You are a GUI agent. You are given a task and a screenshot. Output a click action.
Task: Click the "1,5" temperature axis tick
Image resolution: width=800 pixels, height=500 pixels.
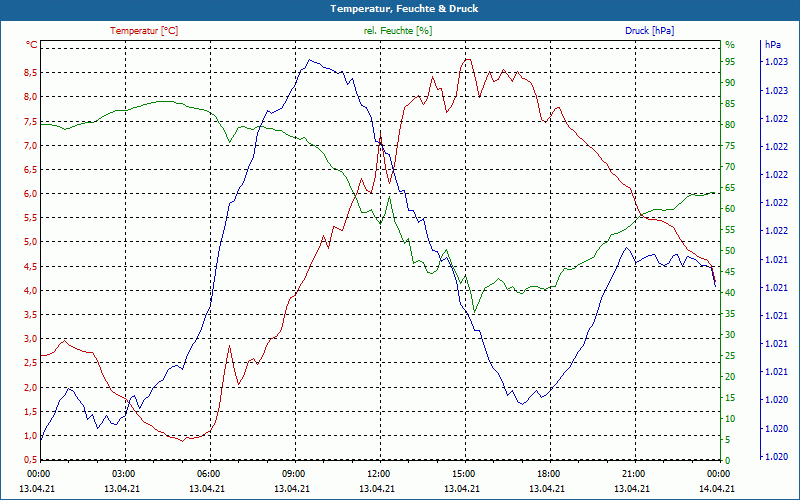tap(30, 412)
